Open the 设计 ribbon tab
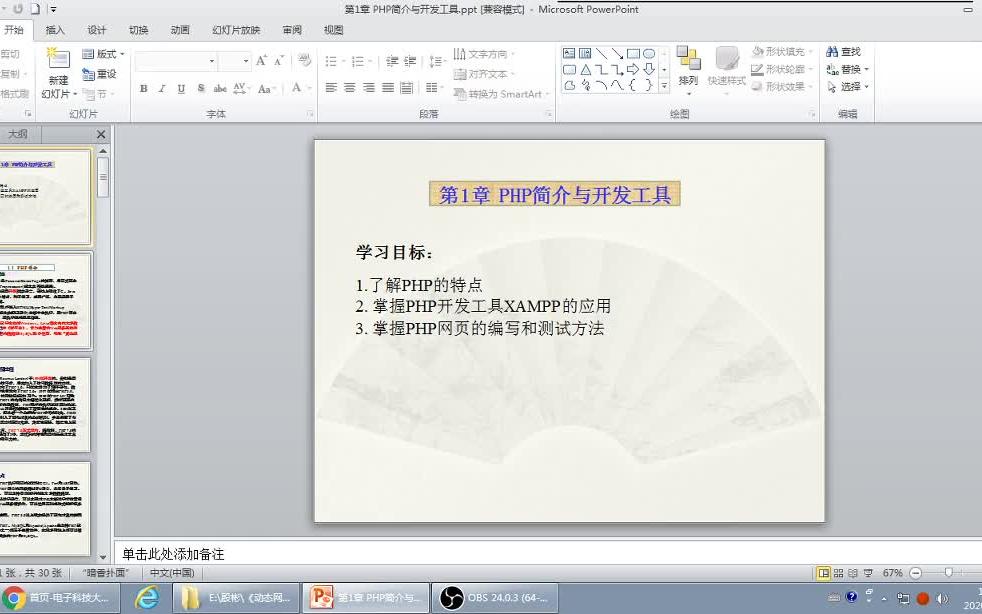 tap(97, 30)
